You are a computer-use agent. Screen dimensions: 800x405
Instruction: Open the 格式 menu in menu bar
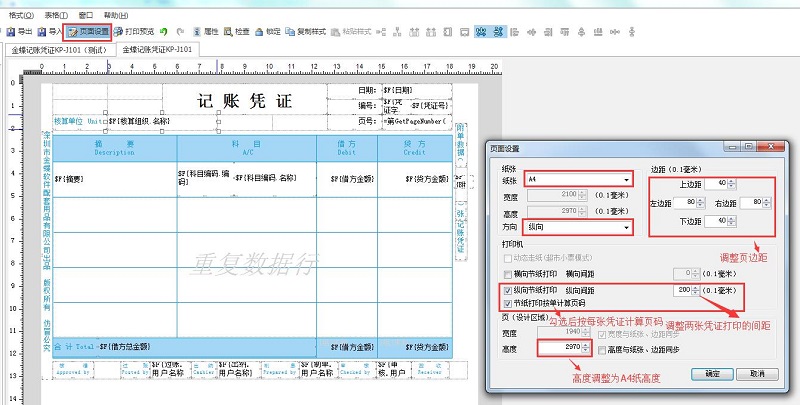coord(18,16)
